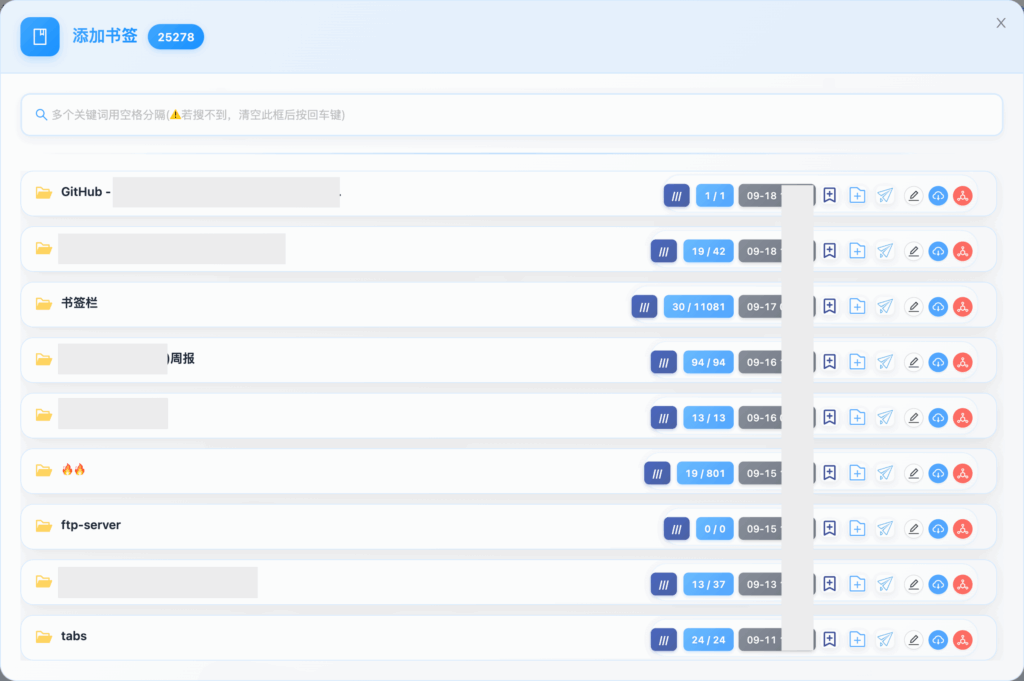The height and width of the screenshot is (681, 1024).
Task: Click the 30 / 11081 count badge
Action: 699,307
